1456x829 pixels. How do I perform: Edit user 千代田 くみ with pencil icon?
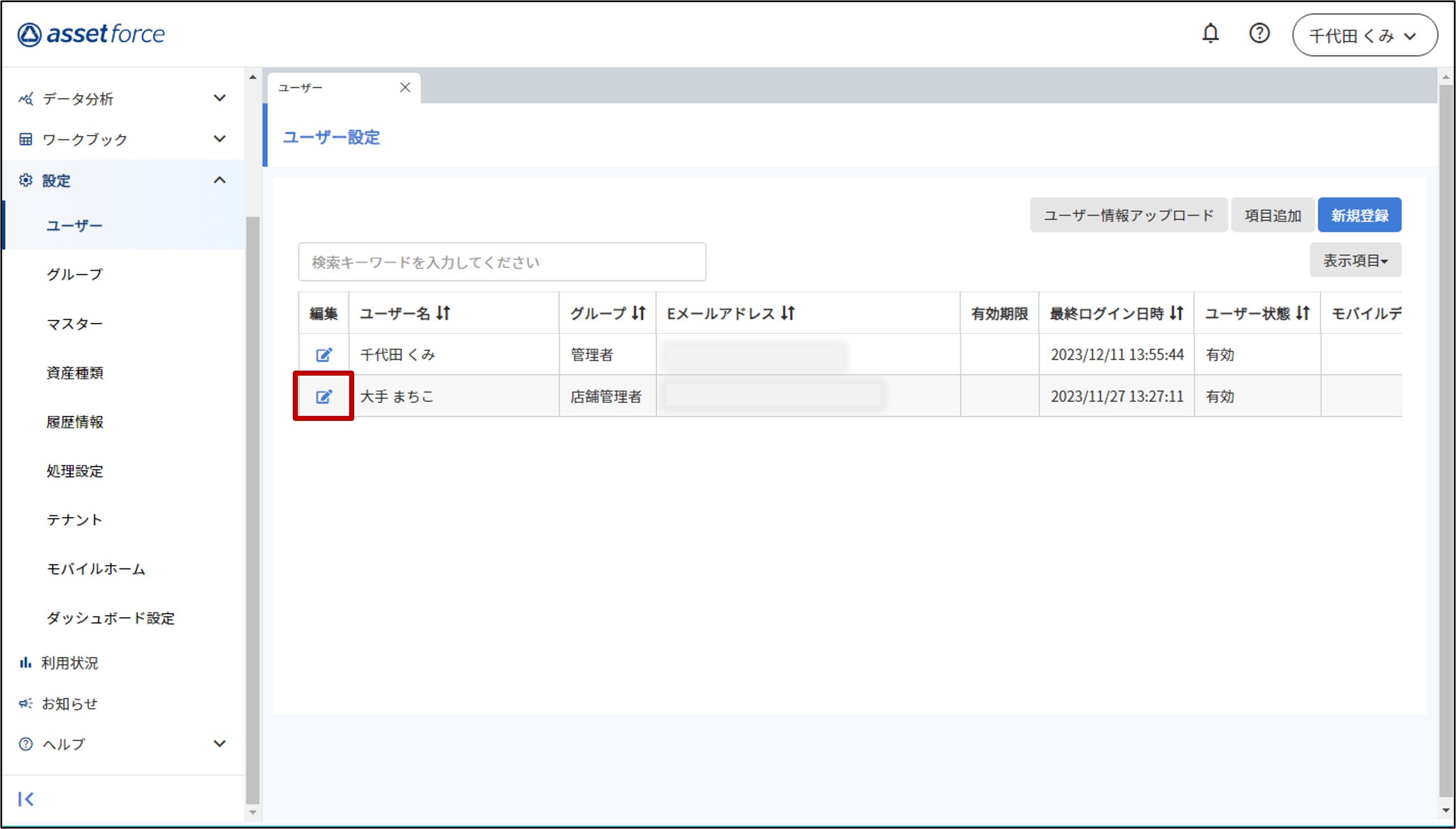[323, 355]
